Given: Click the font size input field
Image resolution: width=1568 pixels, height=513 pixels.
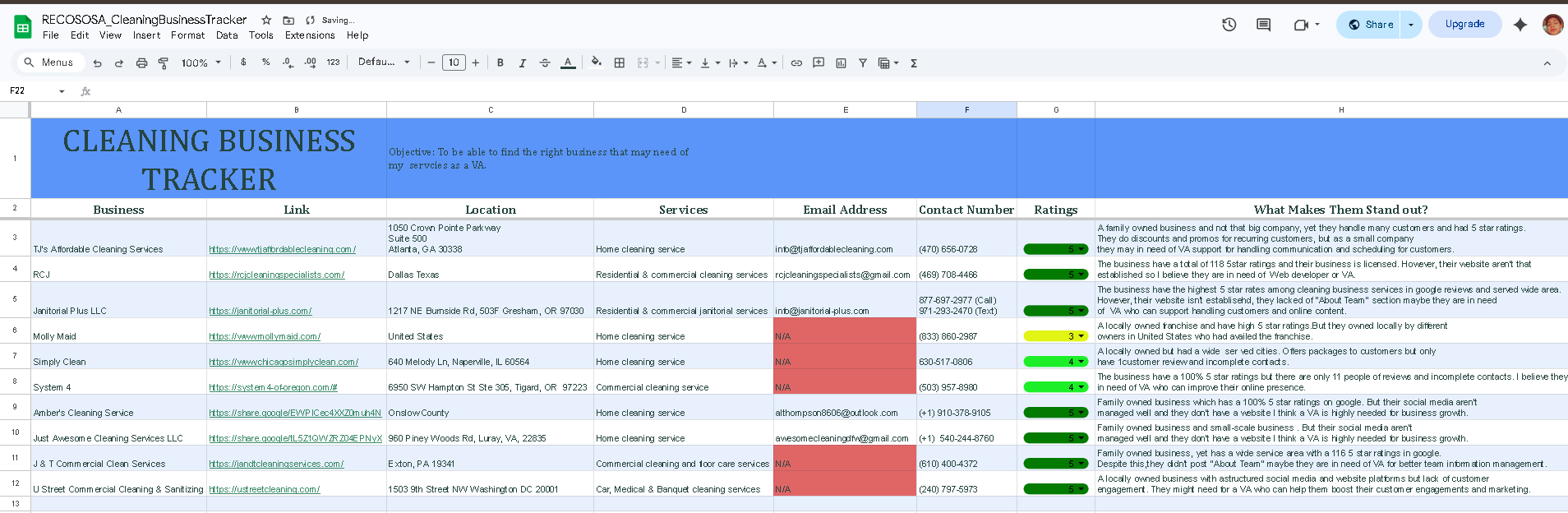Looking at the screenshot, I should pos(454,62).
